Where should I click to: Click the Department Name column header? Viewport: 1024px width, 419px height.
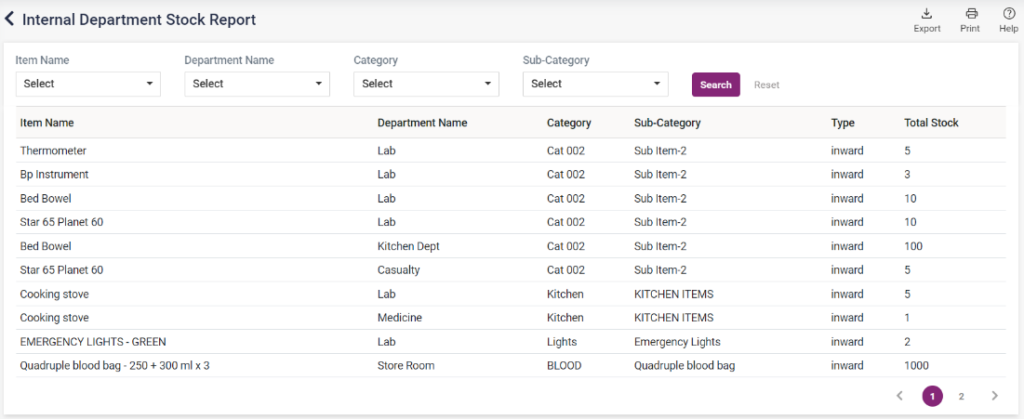point(422,123)
